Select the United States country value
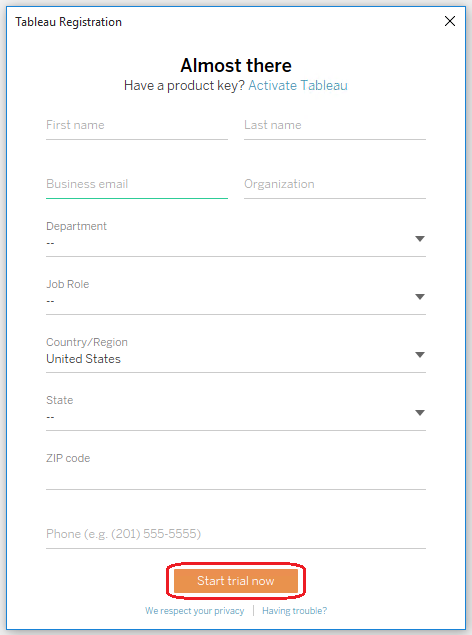This screenshot has height=635, width=472. (x=83, y=359)
